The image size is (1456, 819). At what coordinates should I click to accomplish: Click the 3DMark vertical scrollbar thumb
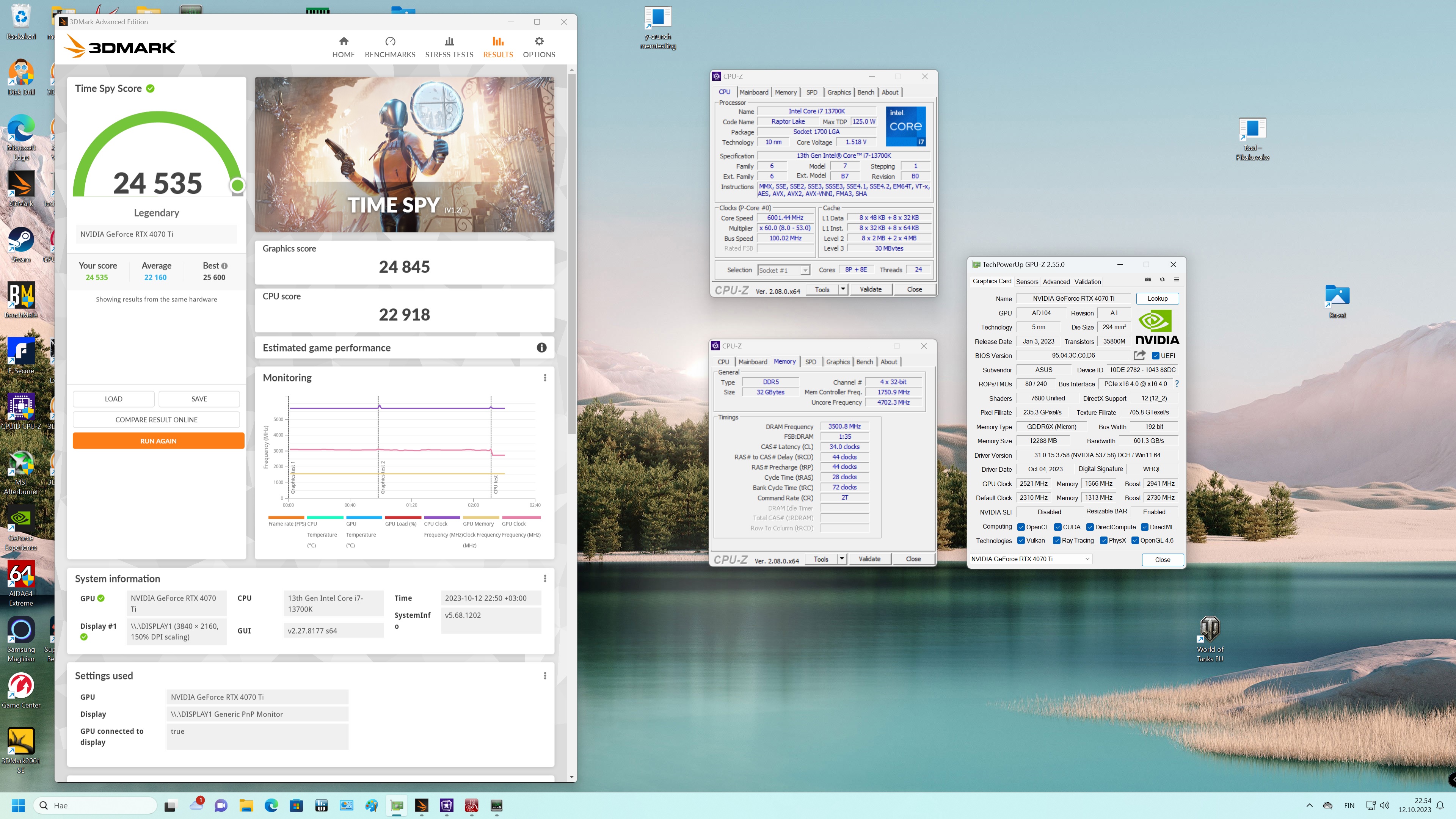click(x=571, y=254)
